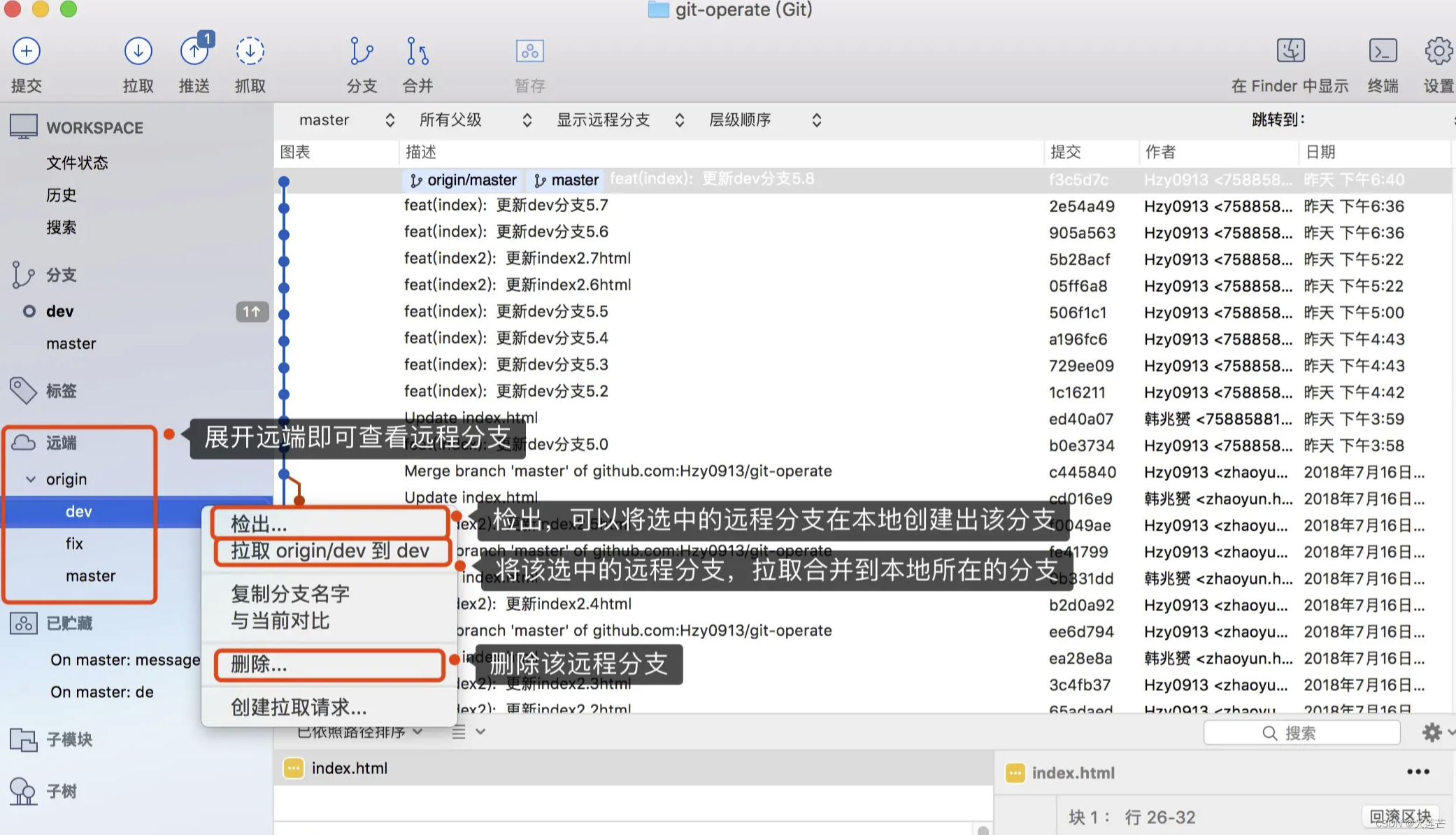Click the 提交 (Commit) toolbar icon
This screenshot has height=835, width=1456.
click(27, 51)
